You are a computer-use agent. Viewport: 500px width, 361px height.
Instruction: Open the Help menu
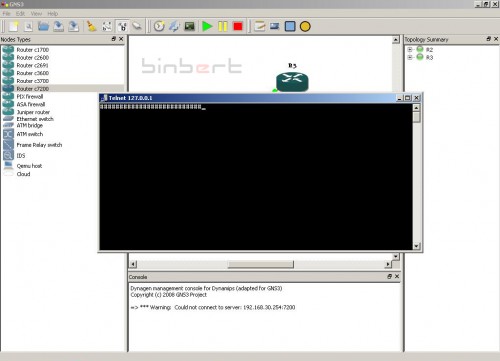53,14
